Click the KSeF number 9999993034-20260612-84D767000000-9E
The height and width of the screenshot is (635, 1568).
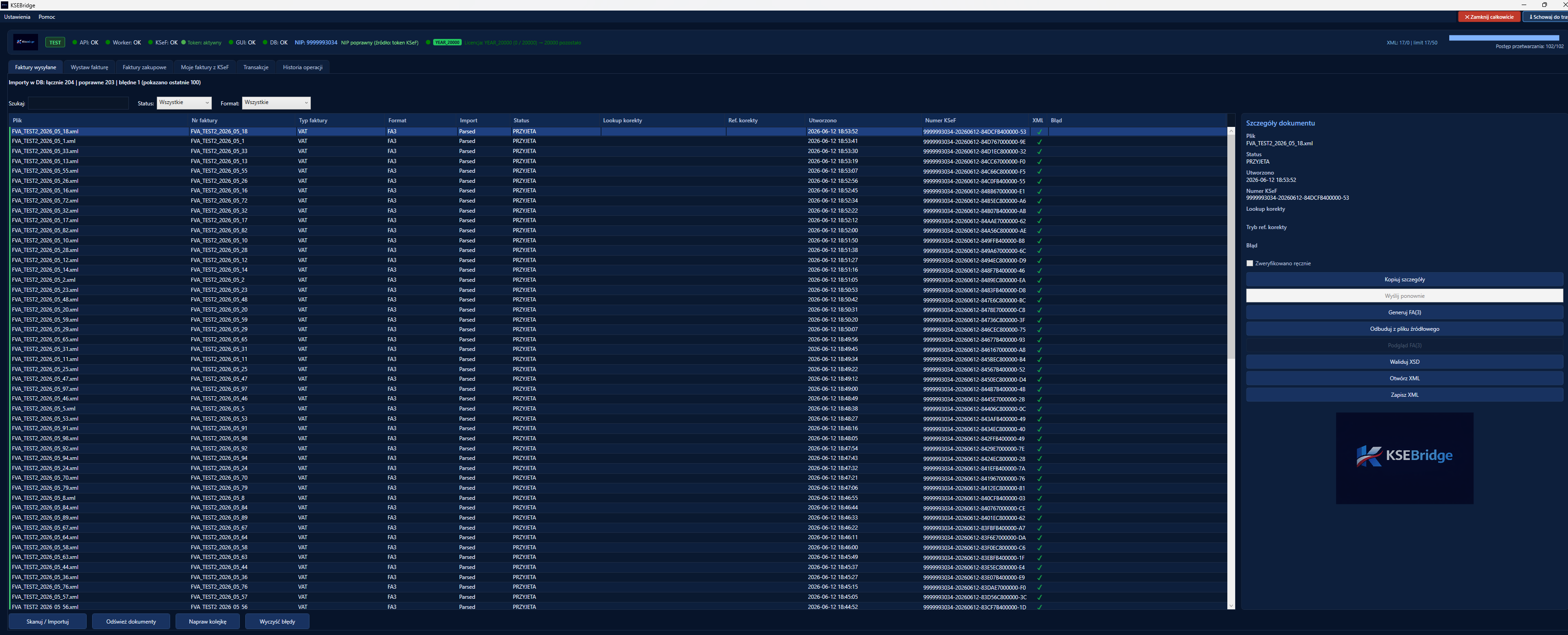[x=974, y=142]
